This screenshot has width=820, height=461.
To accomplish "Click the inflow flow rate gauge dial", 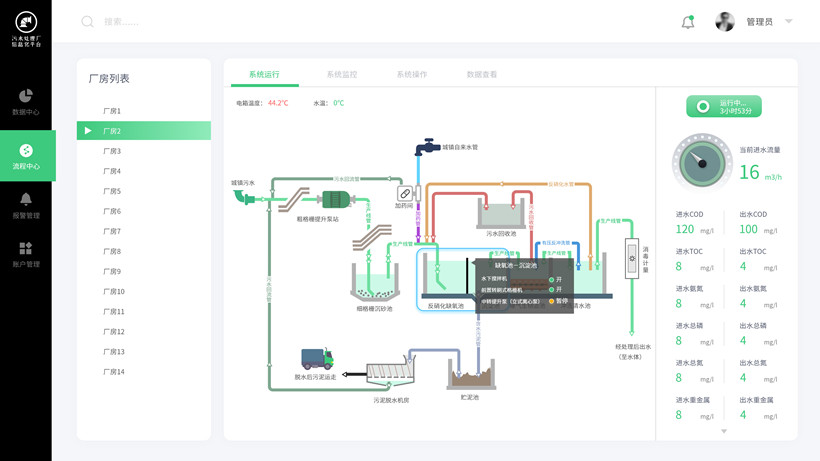I will click(x=702, y=163).
